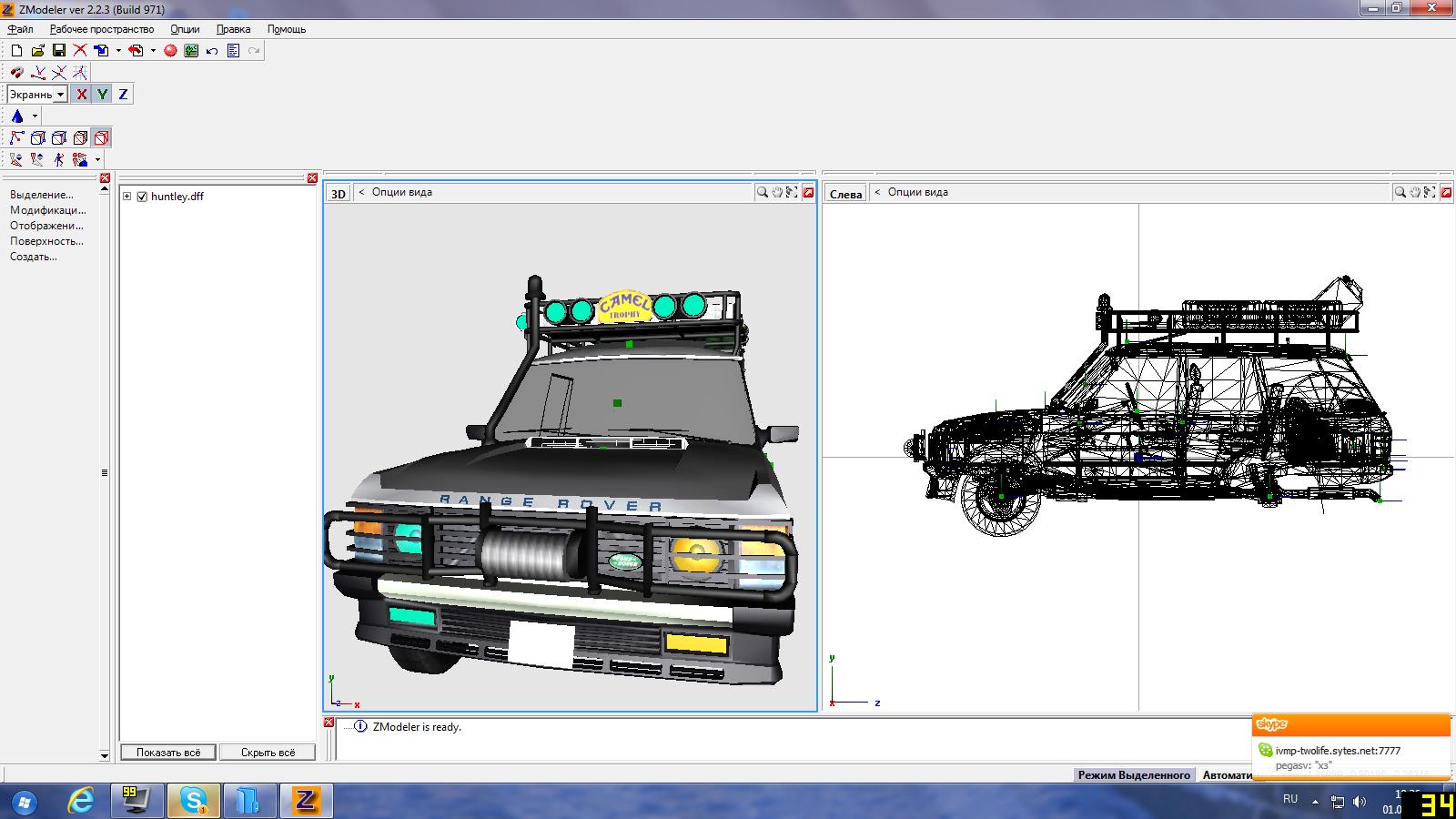This screenshot has height=819, width=1456.
Task: Click the Undo arrow icon
Action: click(x=212, y=51)
